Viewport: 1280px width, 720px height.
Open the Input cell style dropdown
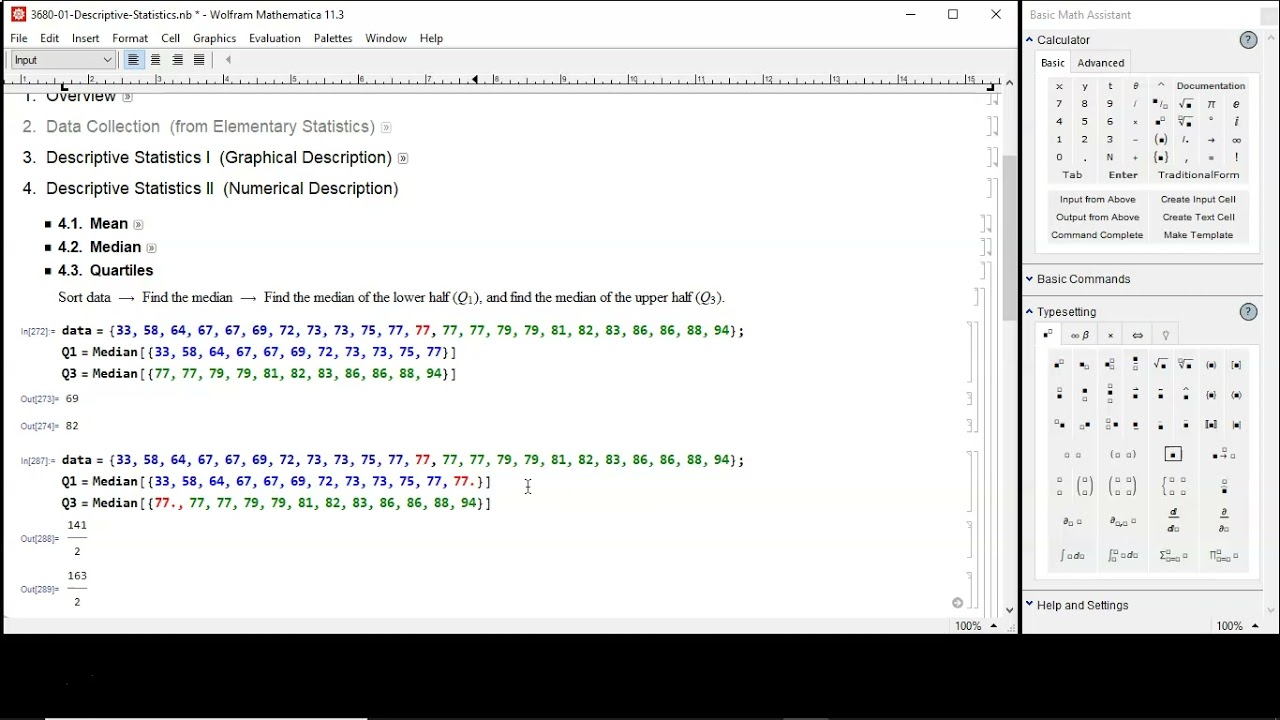click(x=63, y=60)
